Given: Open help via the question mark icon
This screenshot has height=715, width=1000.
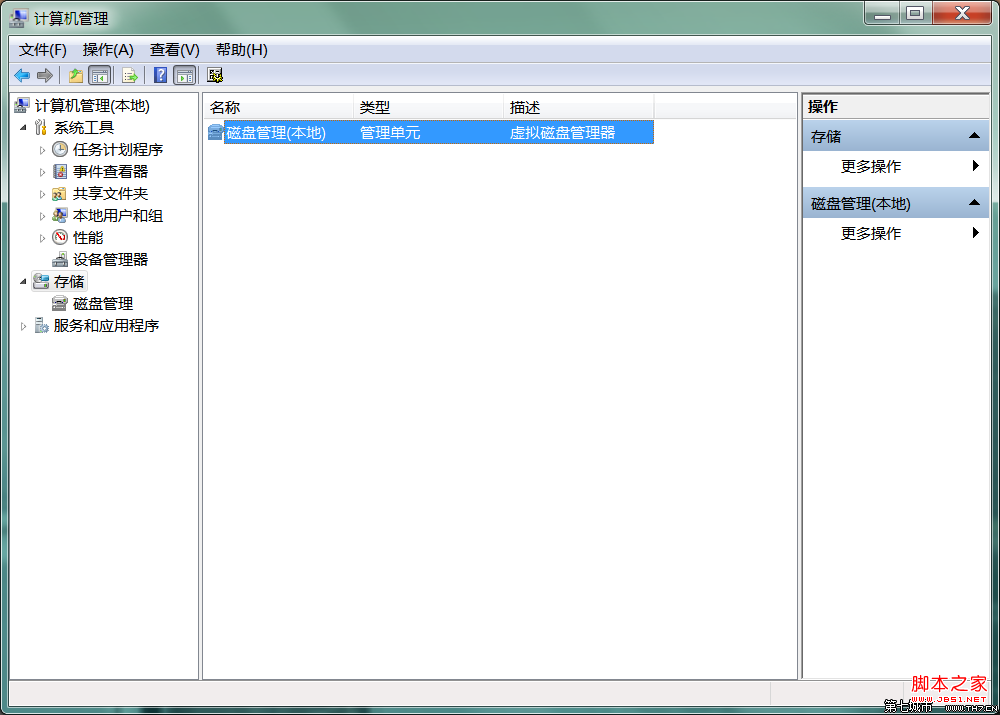Looking at the screenshot, I should point(160,75).
